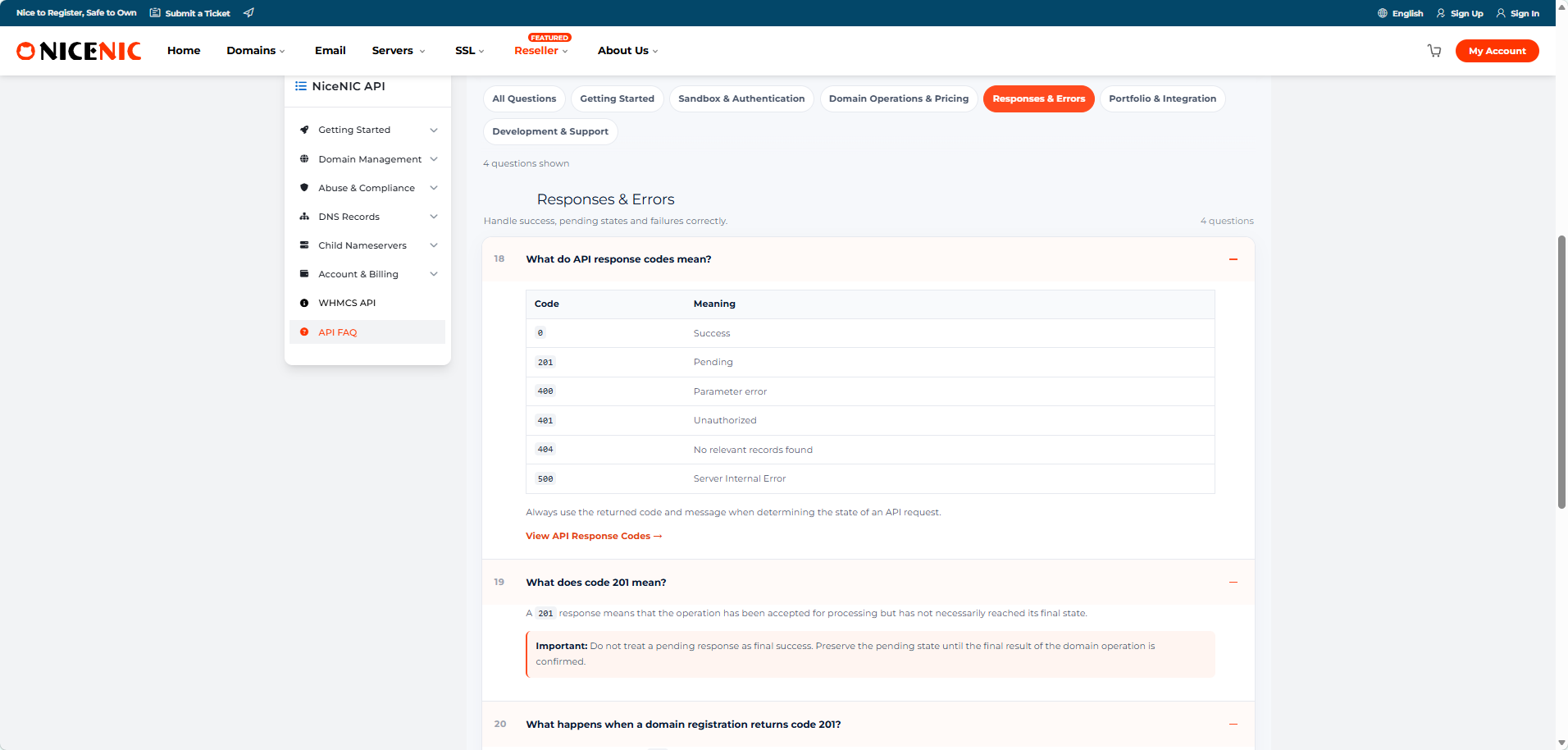Click the Child Nameservers server icon
Screen dimensions: 1568x750
(x=304, y=245)
